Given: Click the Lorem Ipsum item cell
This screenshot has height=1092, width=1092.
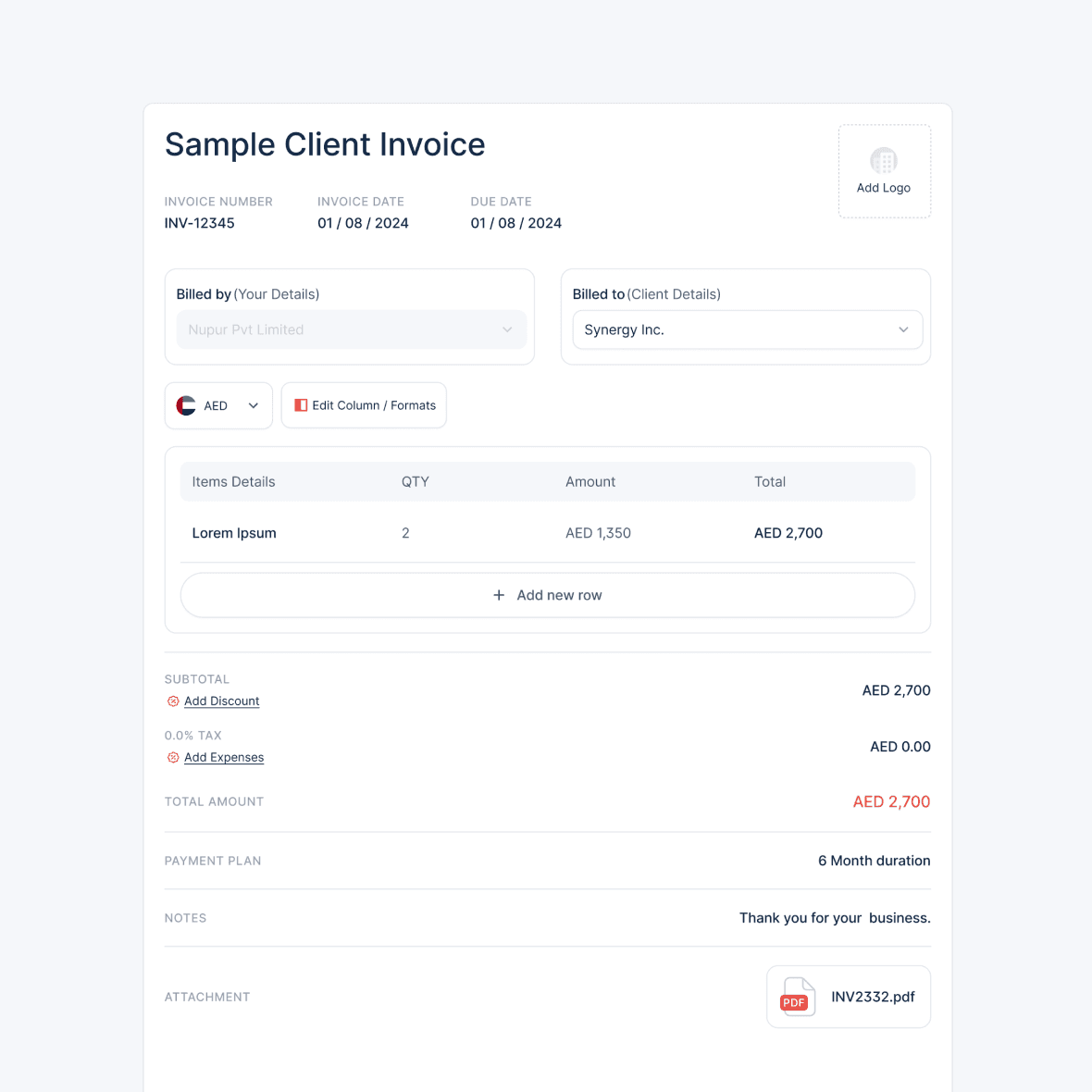Looking at the screenshot, I should [234, 533].
